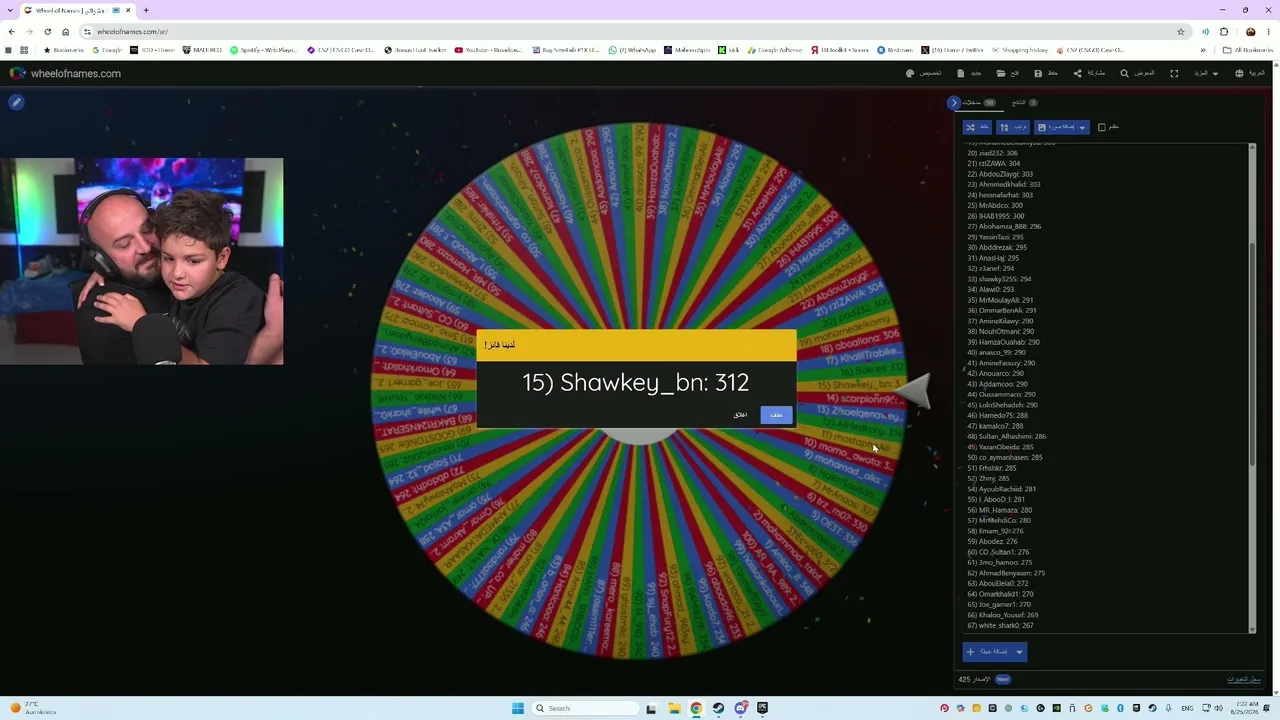Screen dimensions: 1280x720
Task: Open Epic Games from the taskbar
Action: coord(762,708)
